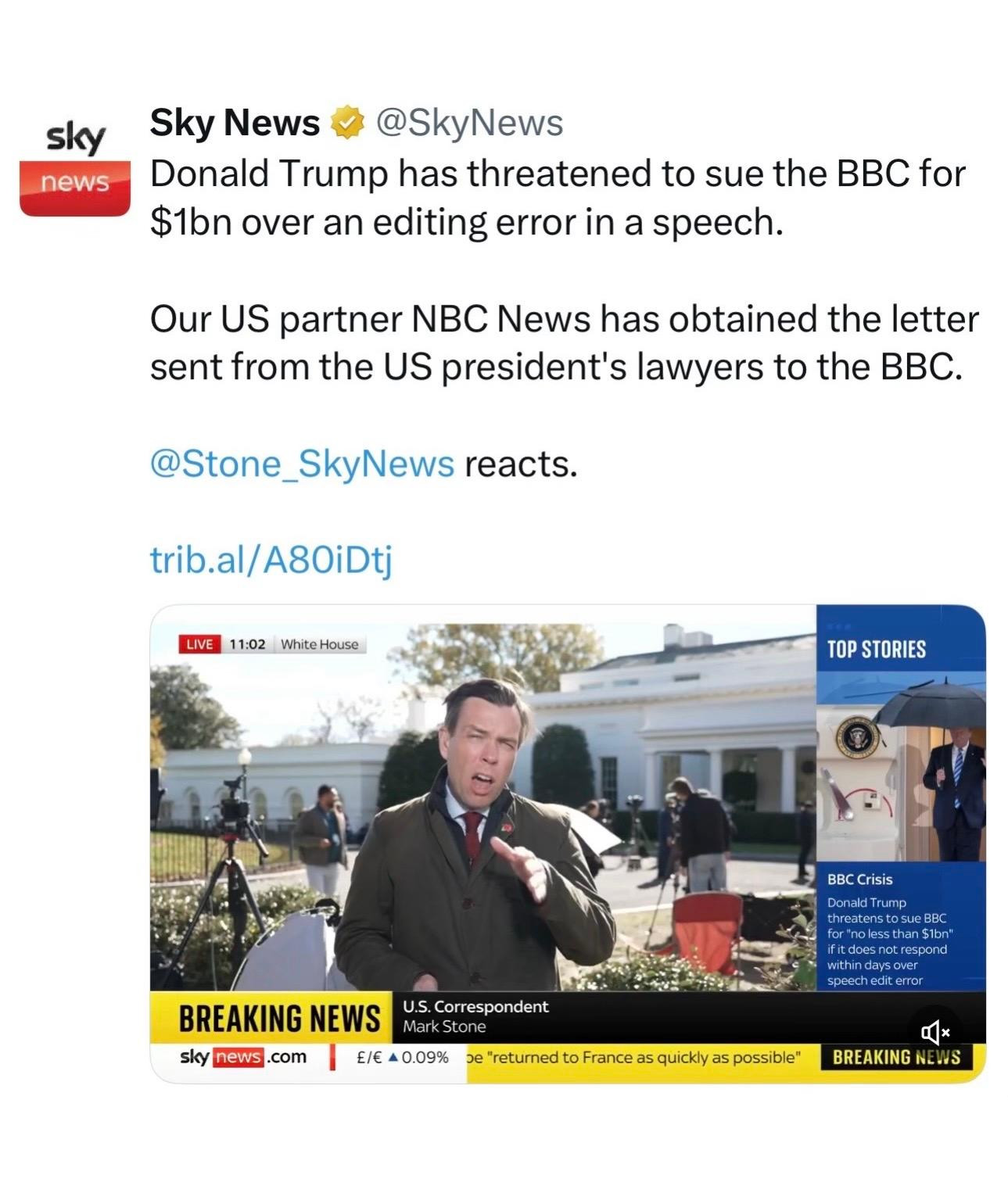Click the White House location label

tap(320, 644)
